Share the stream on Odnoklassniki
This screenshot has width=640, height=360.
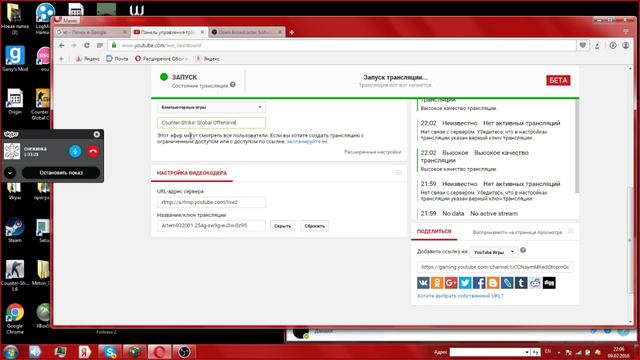click(x=437, y=282)
